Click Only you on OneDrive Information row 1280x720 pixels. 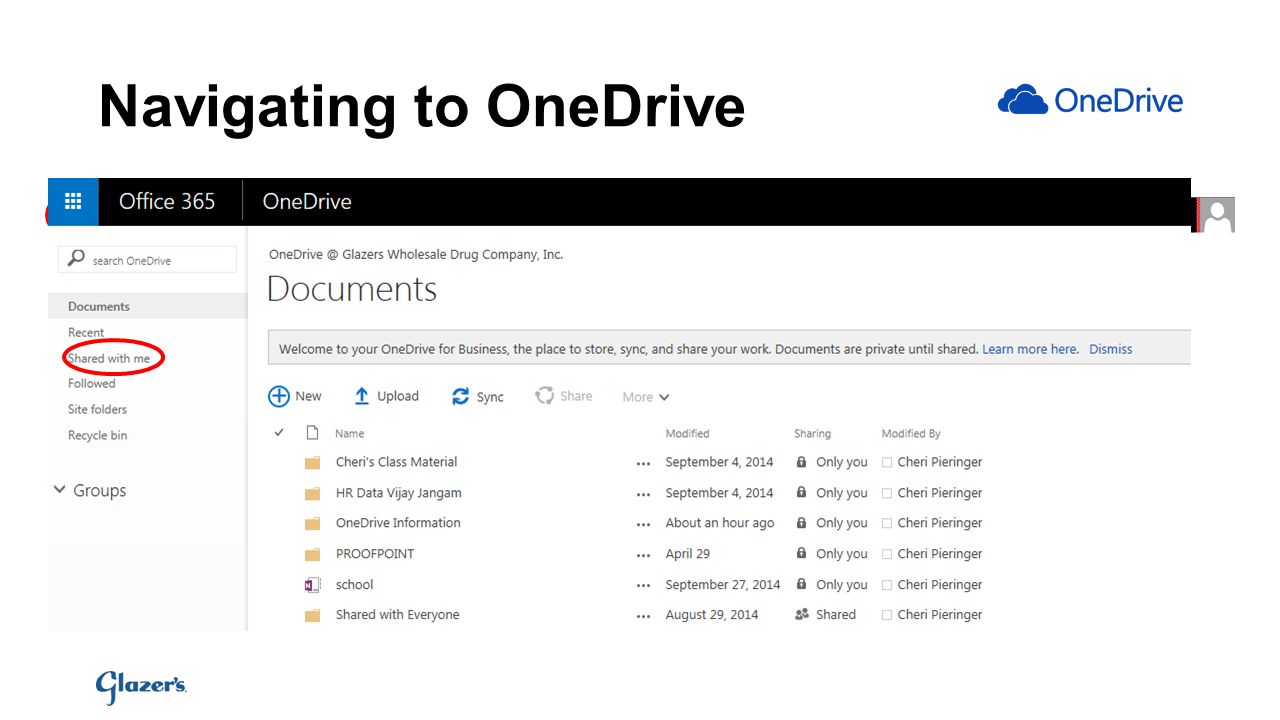point(842,523)
